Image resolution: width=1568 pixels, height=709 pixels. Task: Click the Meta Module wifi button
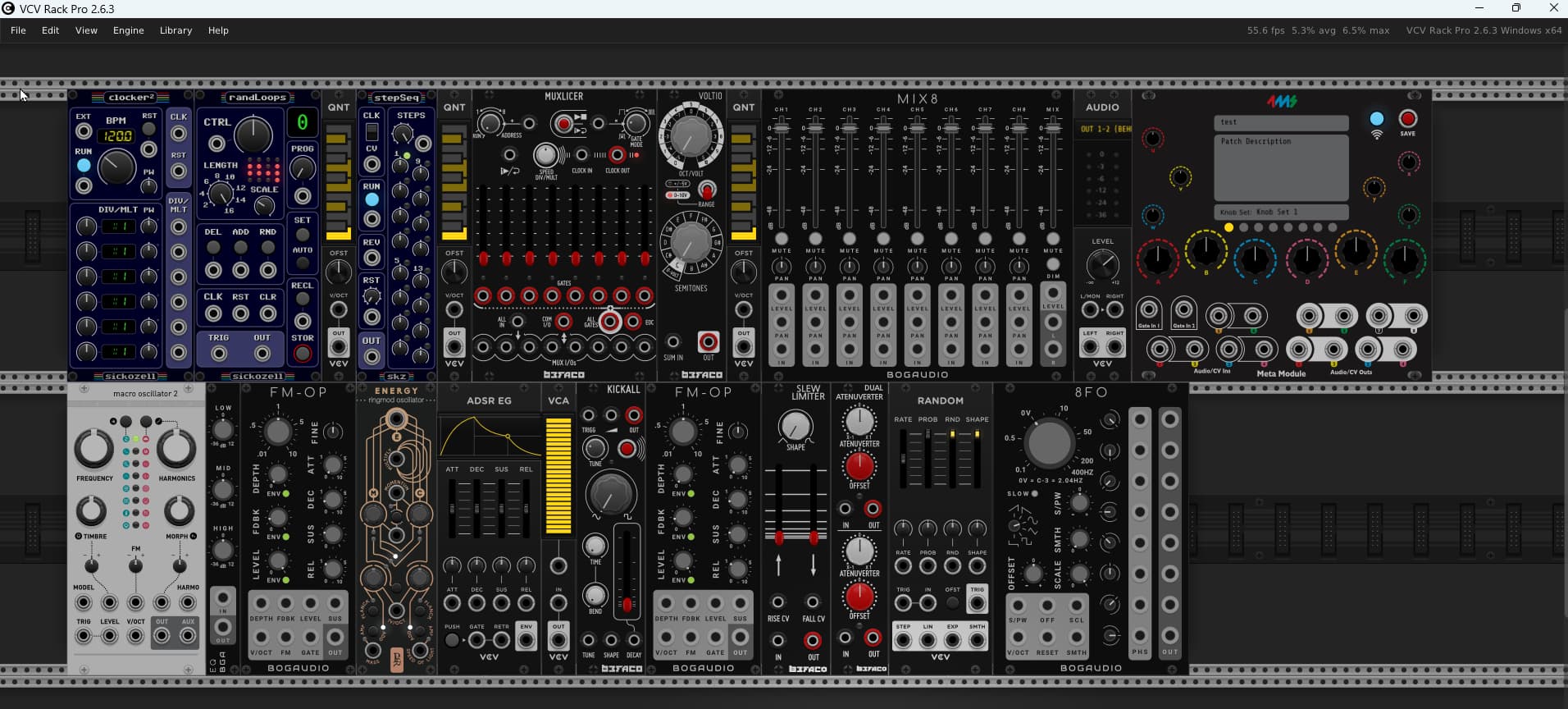pyautogui.click(x=1377, y=119)
